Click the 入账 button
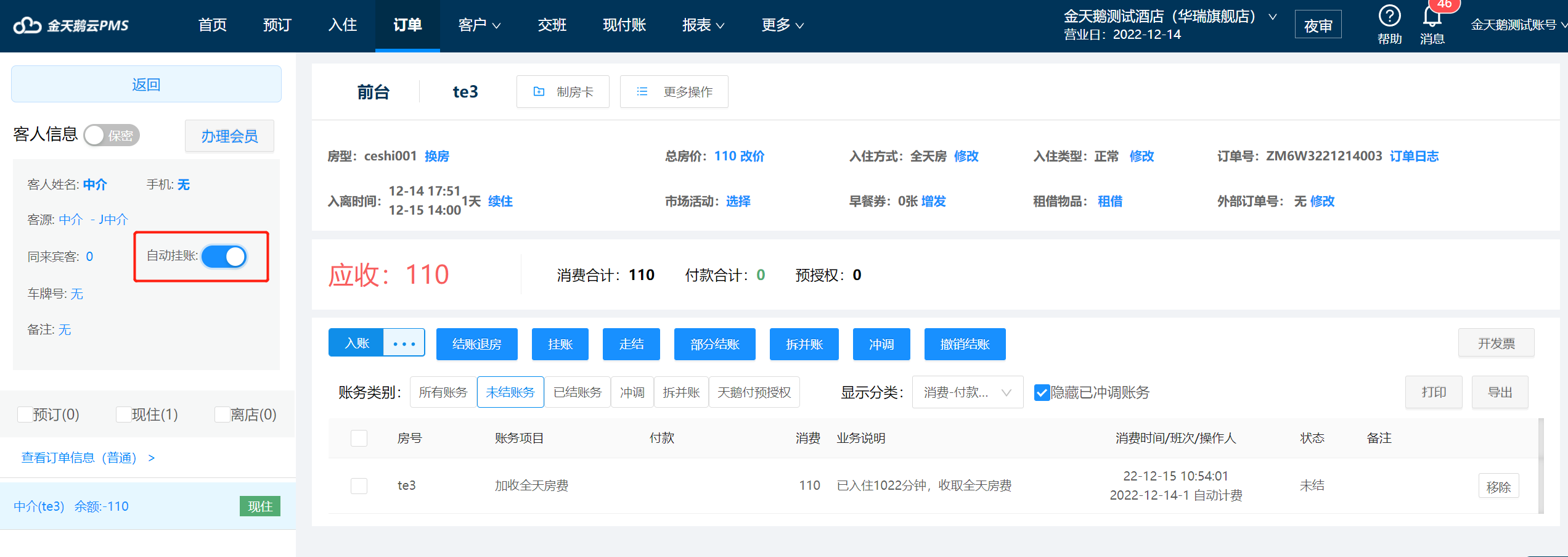The width and height of the screenshot is (1568, 557). [x=357, y=343]
